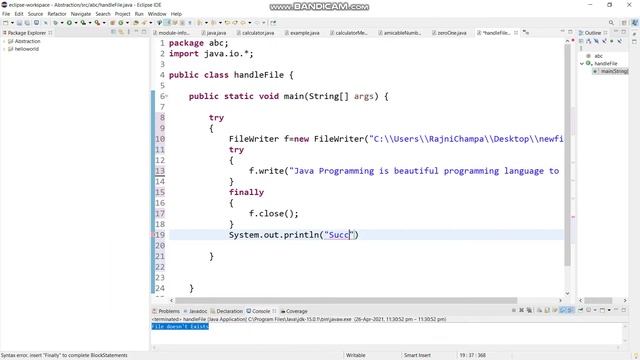Open the Problems view tab
Image resolution: width=640 pixels, height=360 pixels.
click(166, 311)
